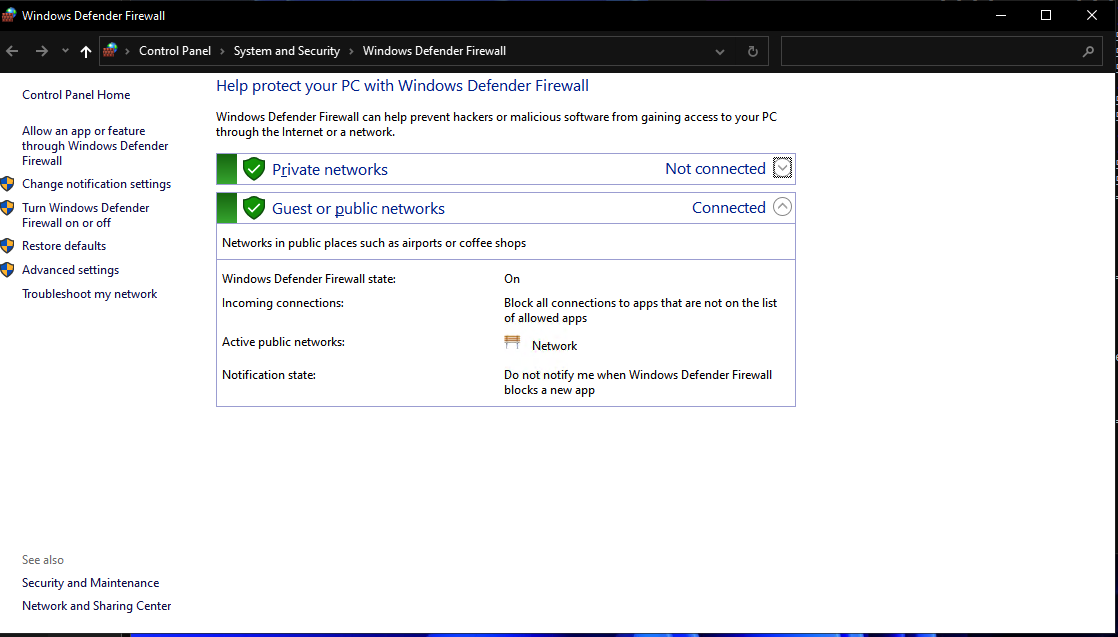The width and height of the screenshot is (1118, 637).
Task: Select the shield icon next to Advanced settings
Action: click(9, 269)
